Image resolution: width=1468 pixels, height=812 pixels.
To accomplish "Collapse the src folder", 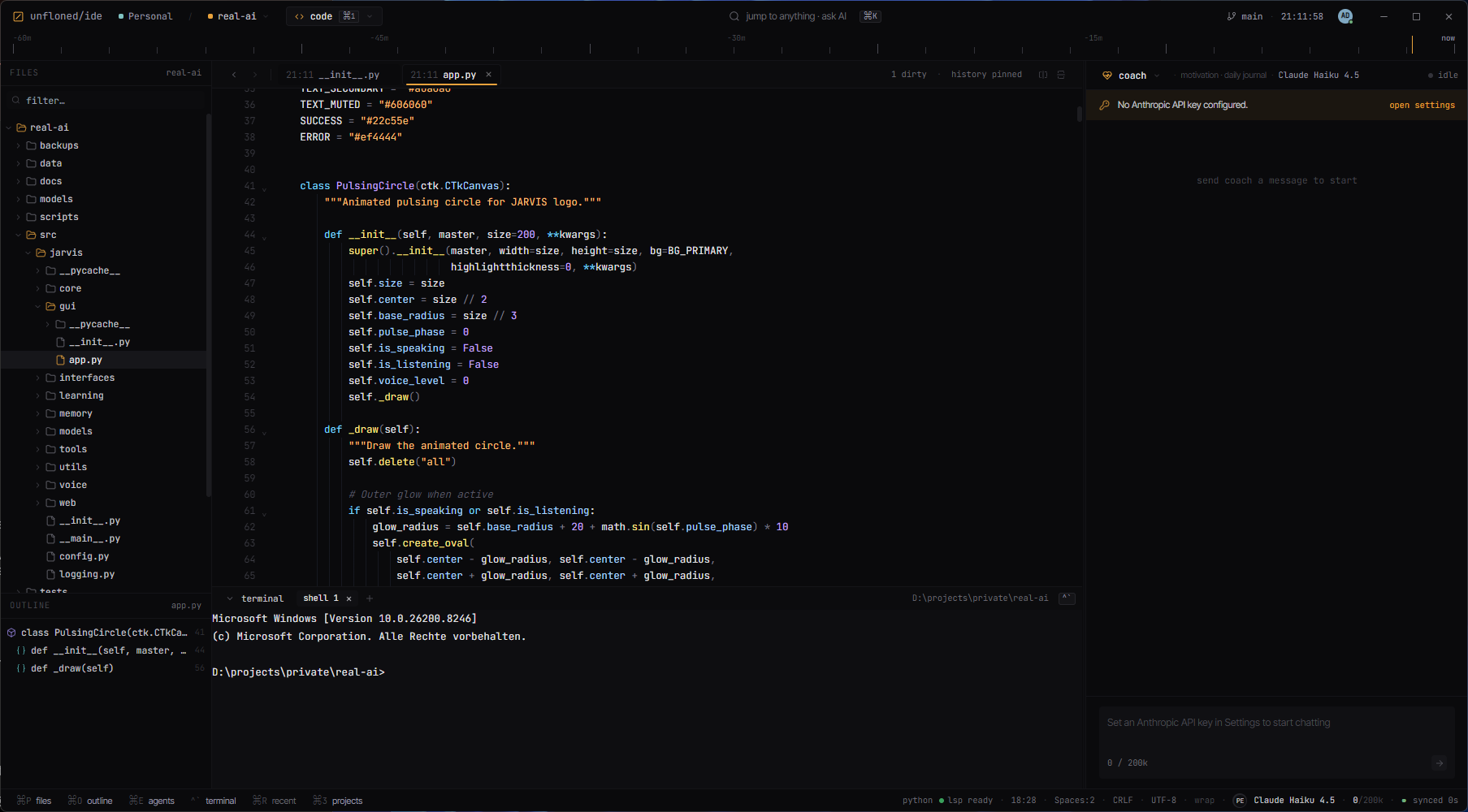I will click(x=19, y=235).
